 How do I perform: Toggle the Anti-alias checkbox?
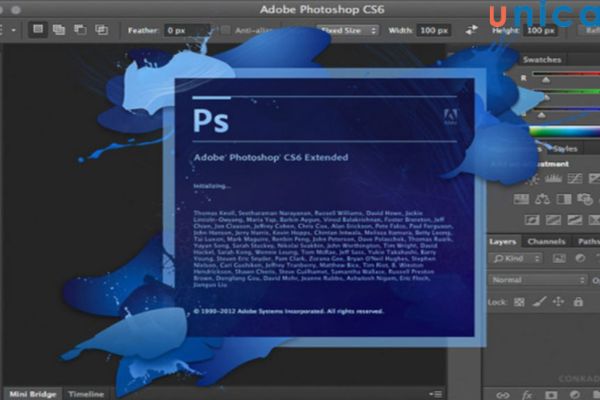click(x=226, y=30)
